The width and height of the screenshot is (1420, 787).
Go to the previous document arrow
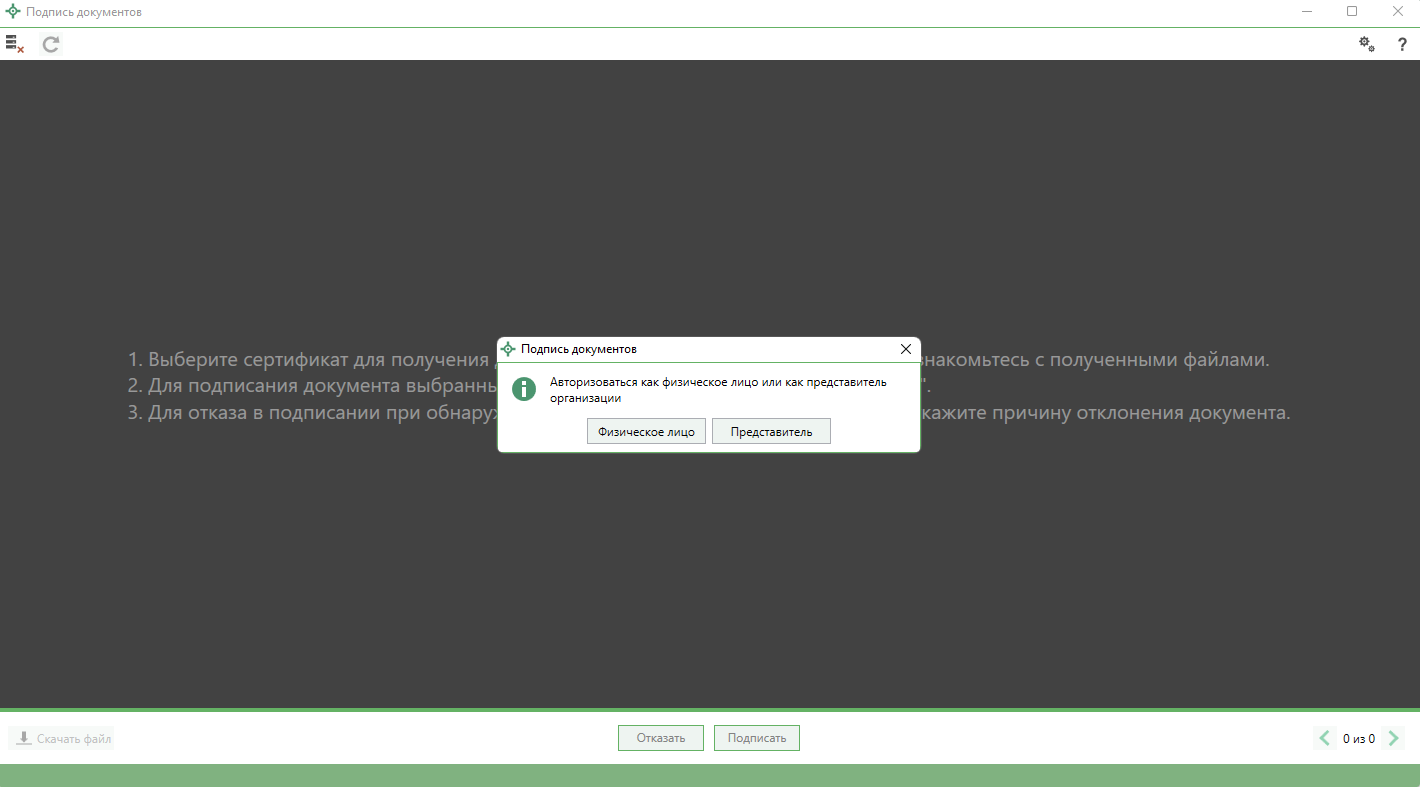tap(1325, 738)
